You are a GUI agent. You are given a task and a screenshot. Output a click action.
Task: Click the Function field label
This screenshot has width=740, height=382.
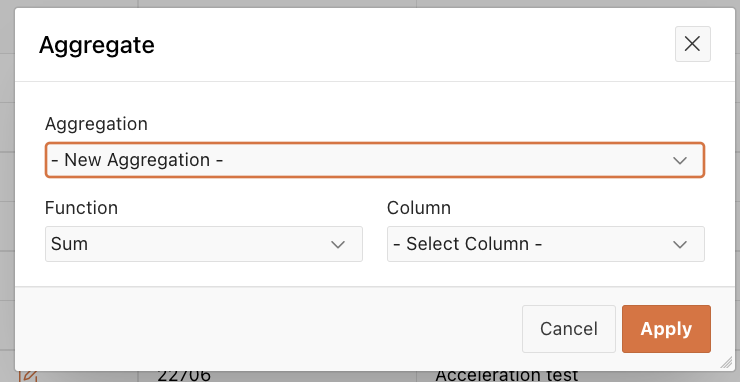tap(81, 208)
